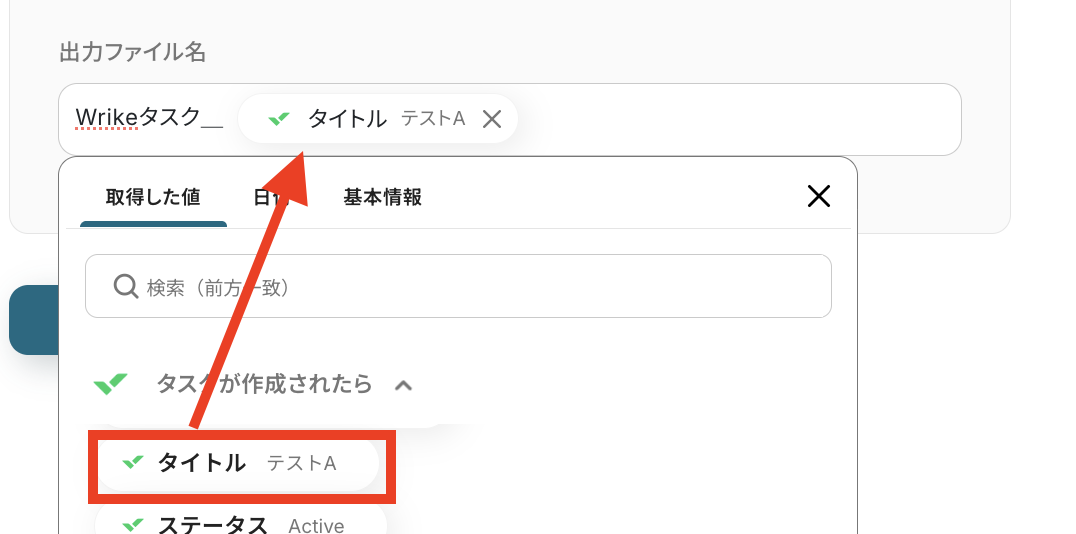Click the 出力ファイル名 field label

coord(132,52)
